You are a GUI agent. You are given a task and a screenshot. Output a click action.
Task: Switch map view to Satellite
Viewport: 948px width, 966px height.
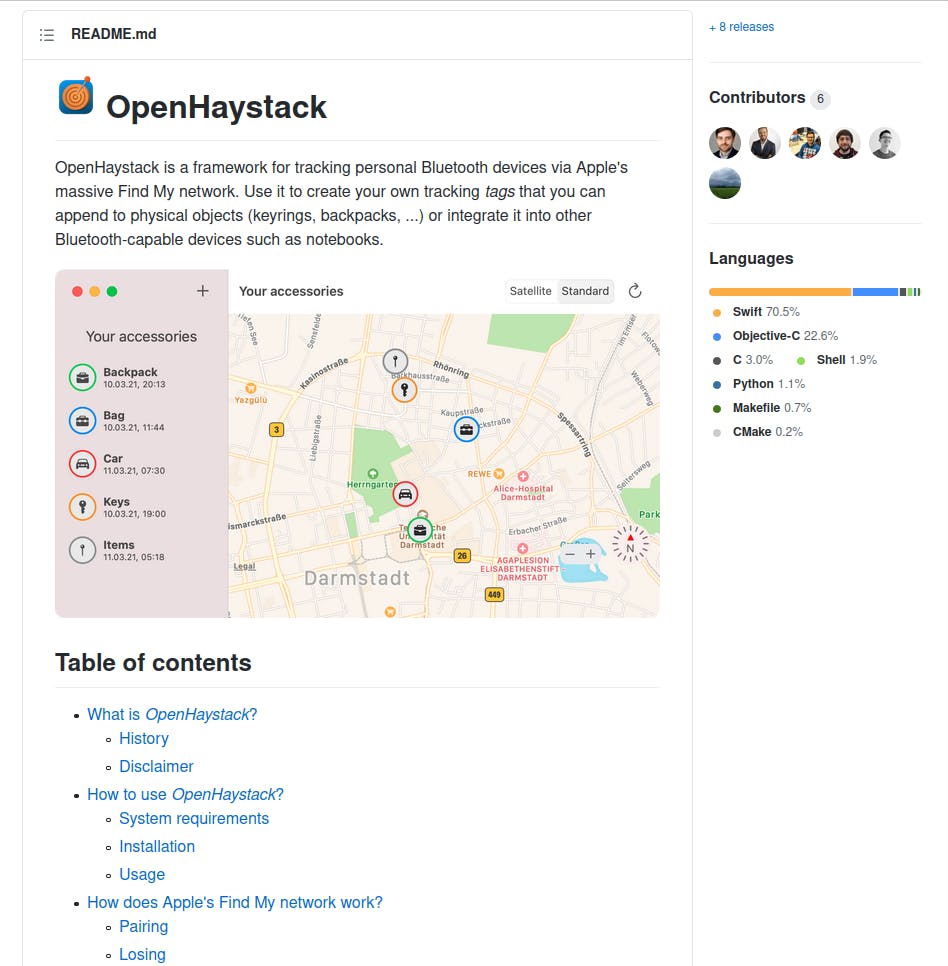[x=531, y=291]
